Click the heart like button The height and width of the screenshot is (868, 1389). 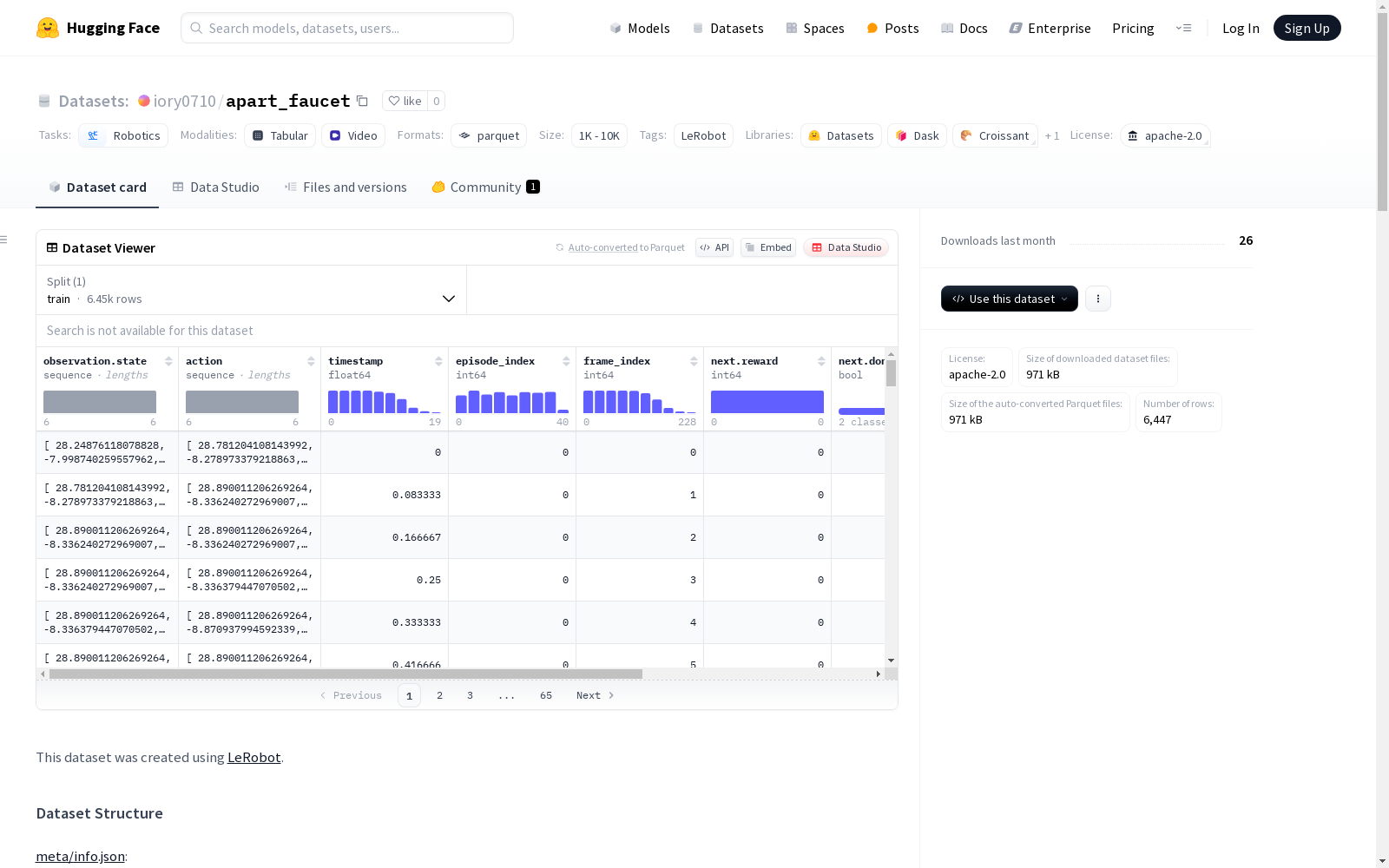(405, 101)
